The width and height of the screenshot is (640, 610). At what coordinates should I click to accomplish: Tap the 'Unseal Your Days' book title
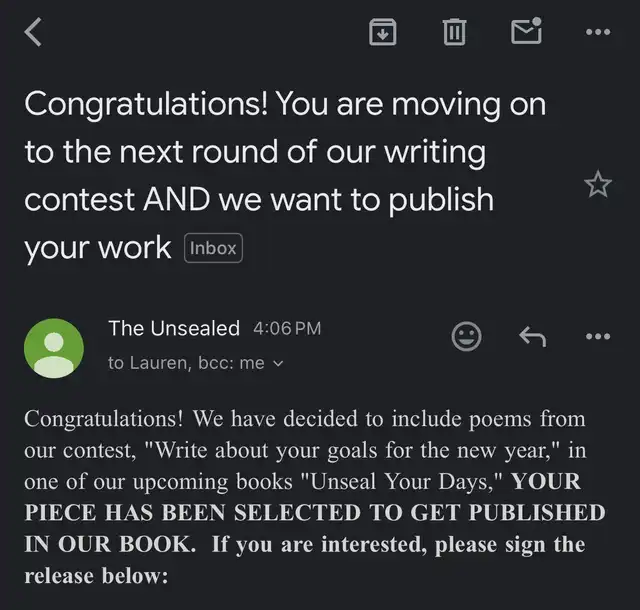coord(402,481)
